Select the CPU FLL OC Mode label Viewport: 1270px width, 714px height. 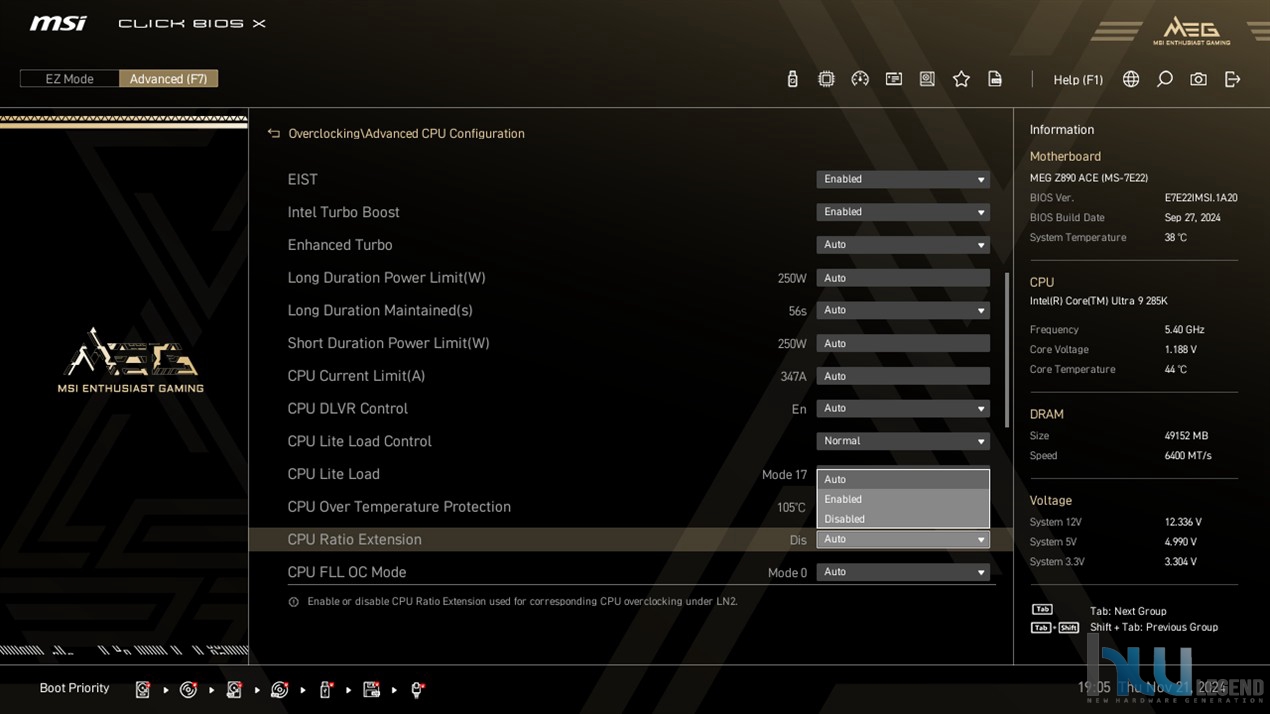click(x=347, y=572)
